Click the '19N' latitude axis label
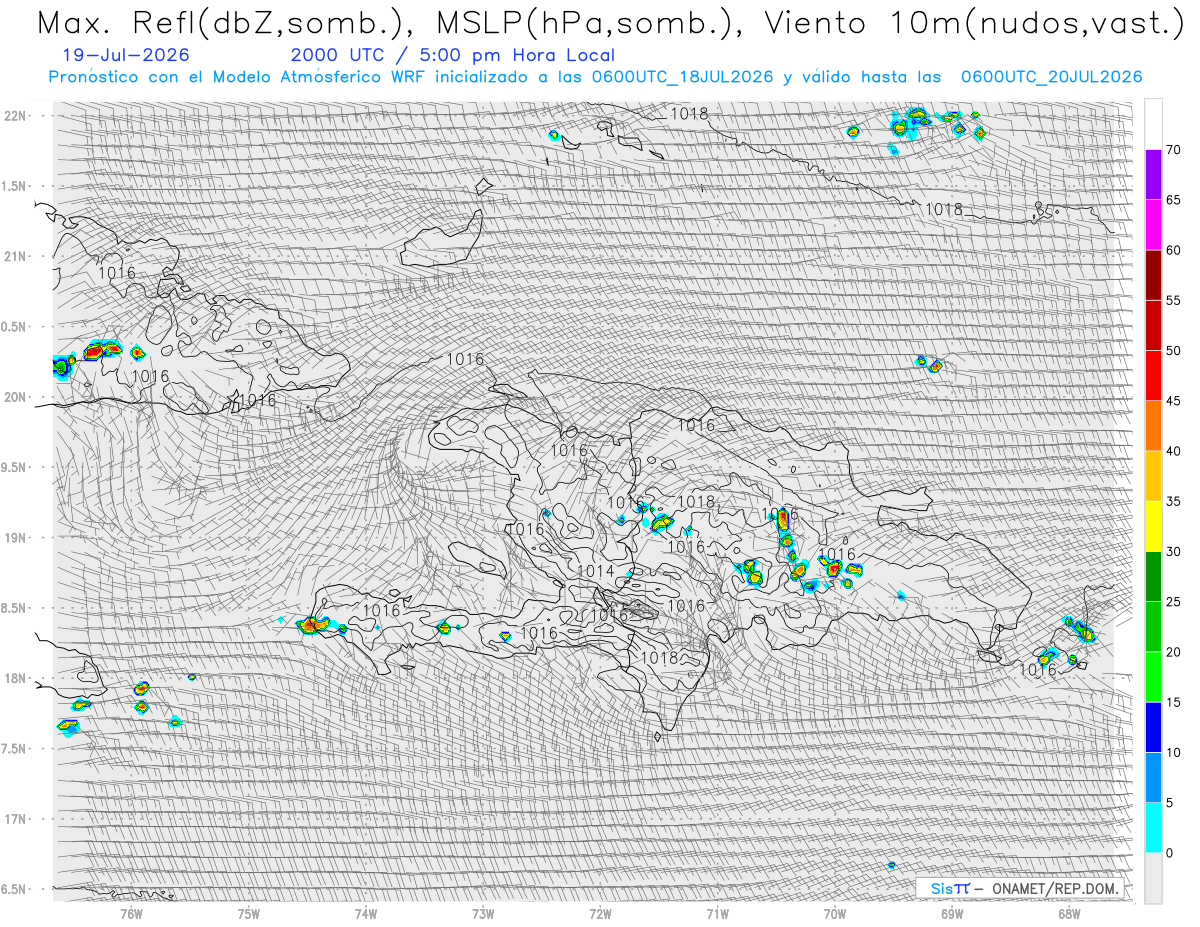The image size is (1200, 927). (x=15, y=538)
